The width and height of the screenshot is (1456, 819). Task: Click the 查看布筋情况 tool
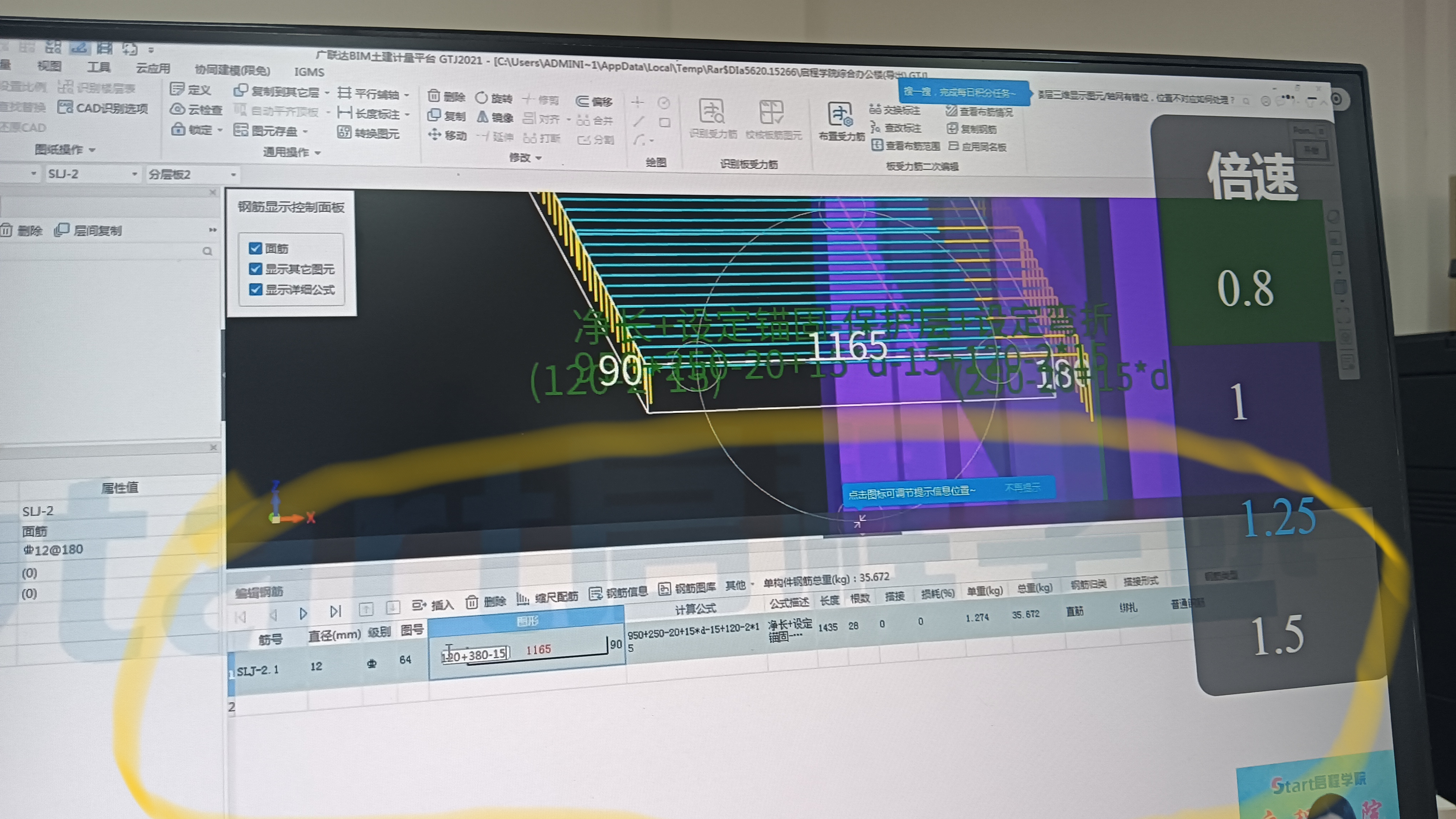click(980, 112)
